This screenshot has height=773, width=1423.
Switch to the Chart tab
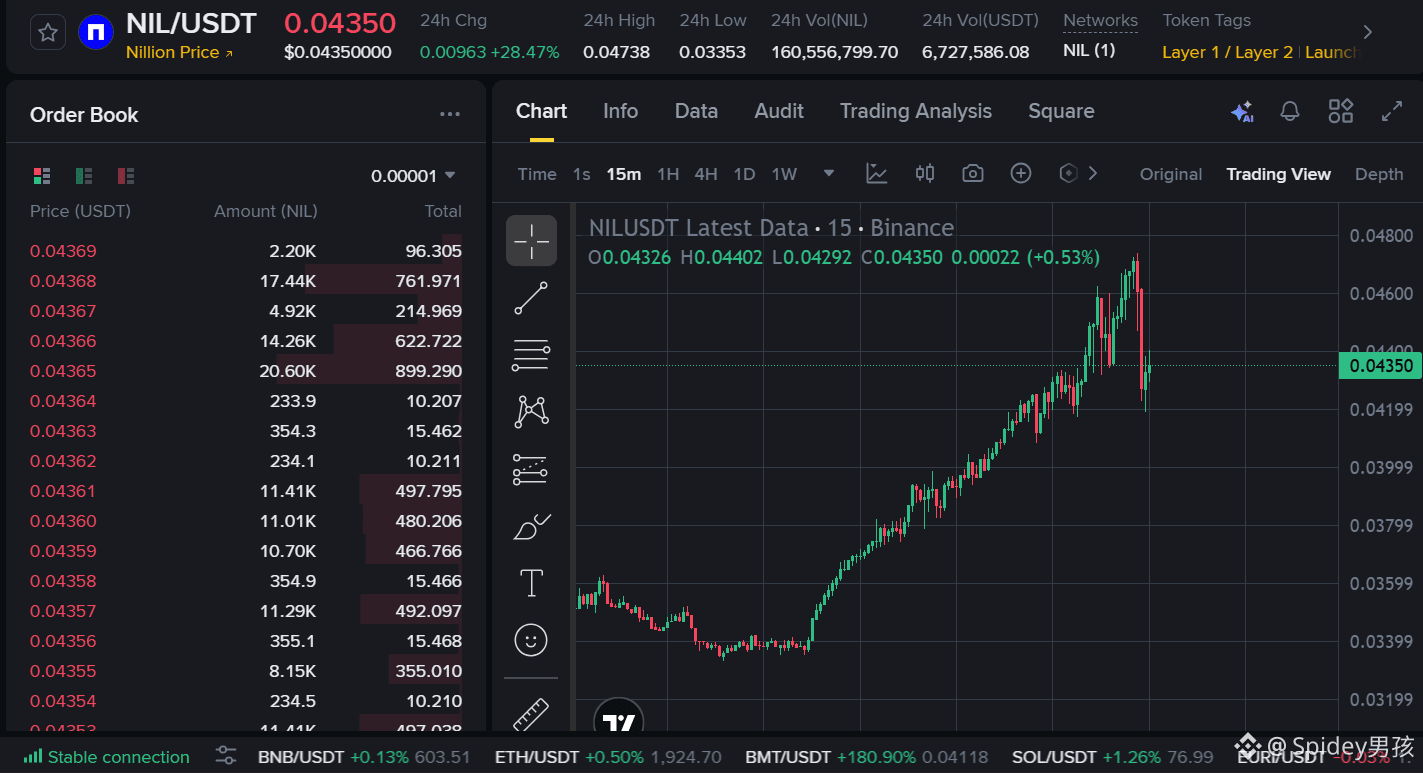(541, 111)
